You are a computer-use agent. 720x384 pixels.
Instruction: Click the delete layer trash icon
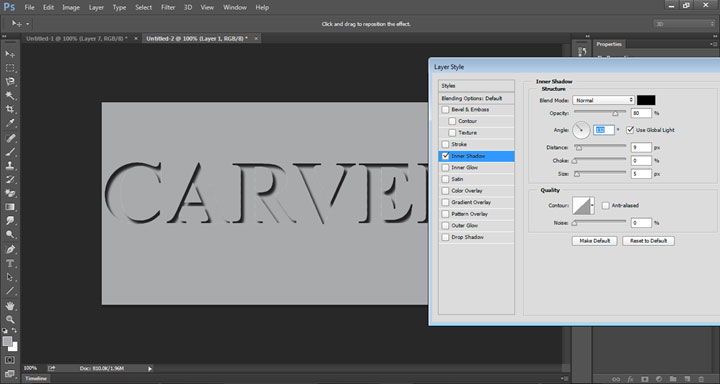tap(701, 379)
